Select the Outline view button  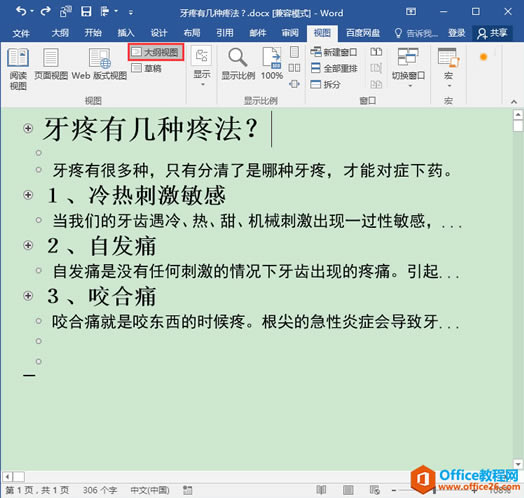tap(156, 52)
